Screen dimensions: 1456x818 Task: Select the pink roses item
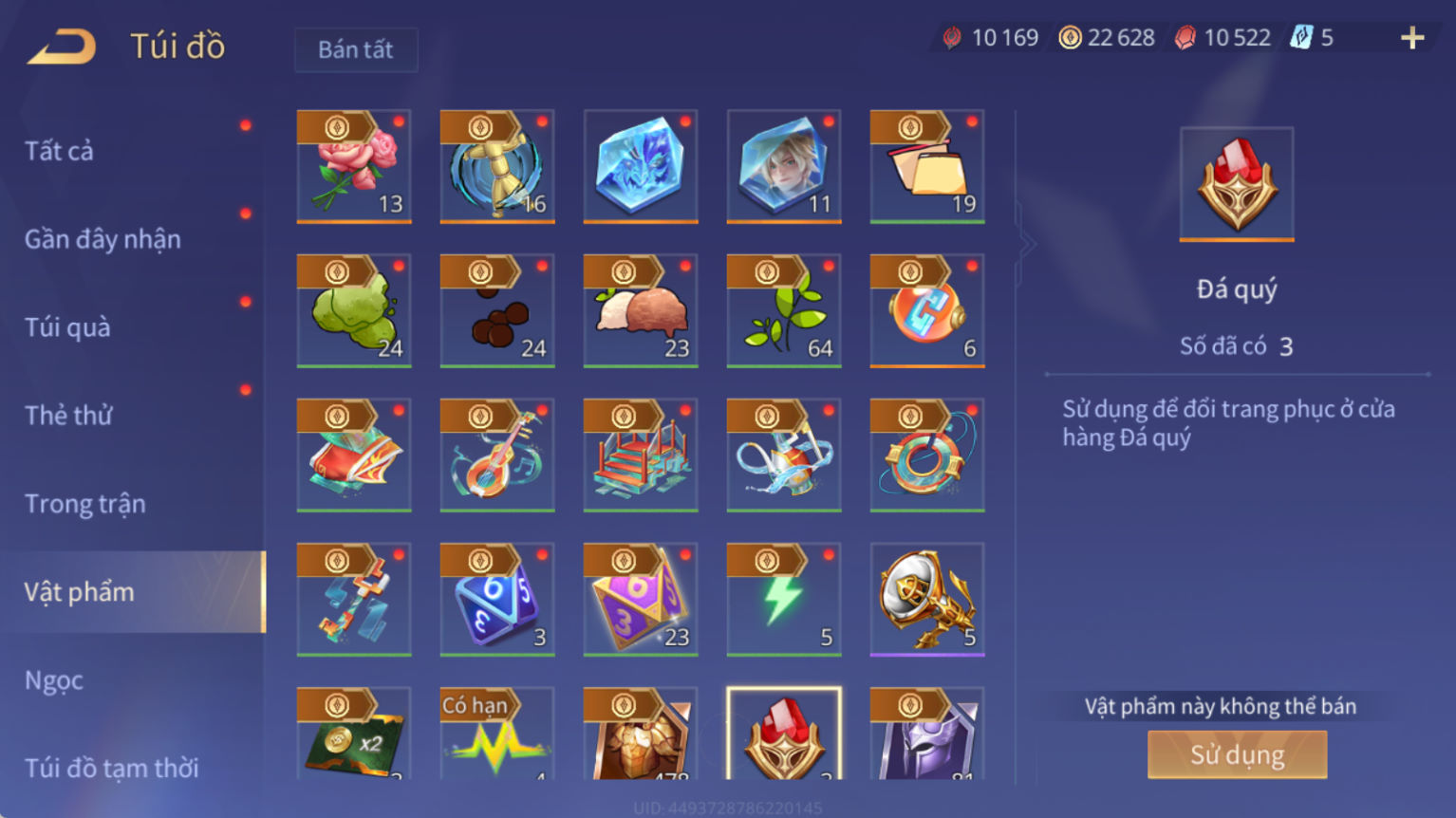(354, 166)
